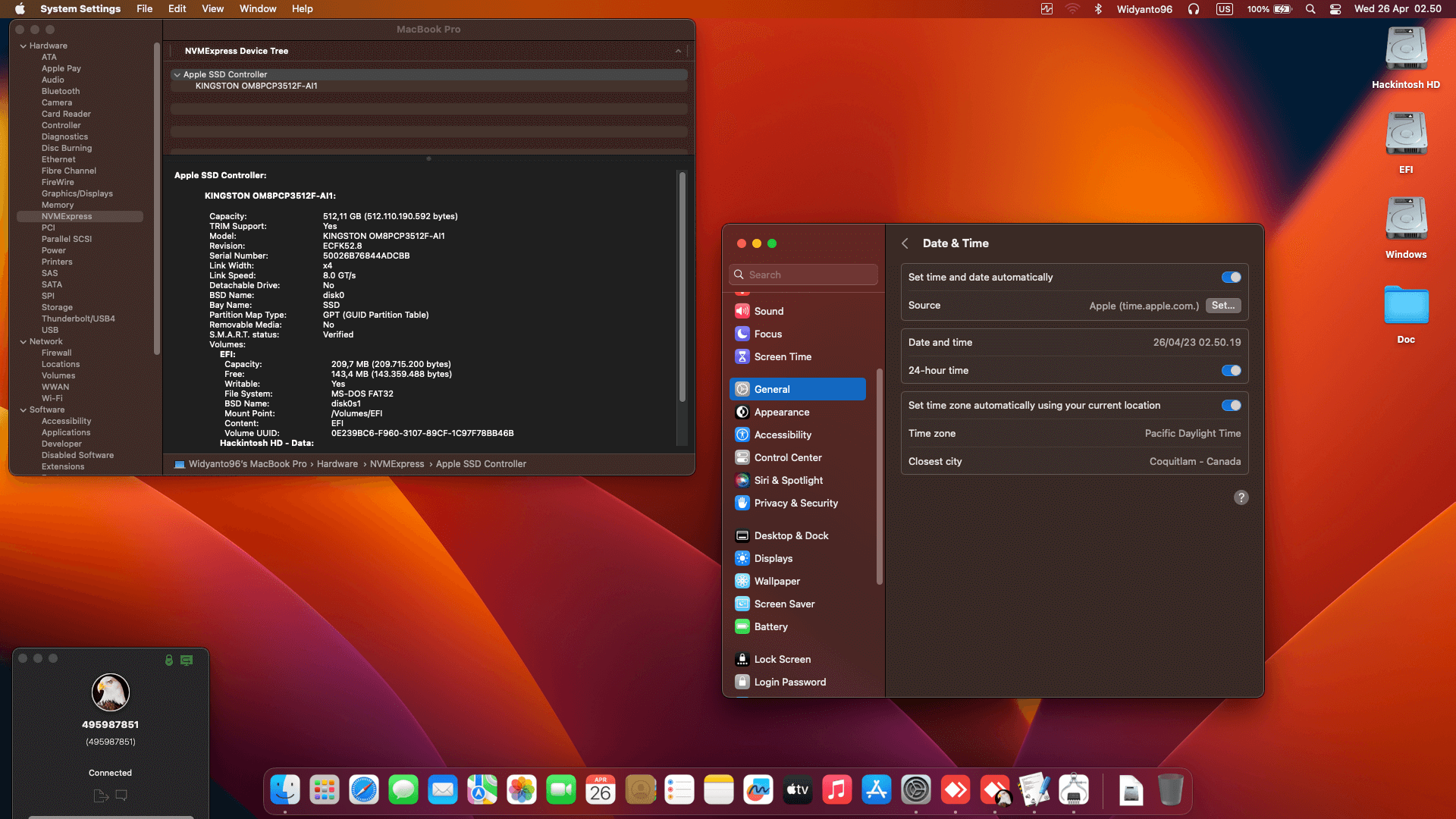Select Appearance in Settings sidebar

pyautogui.click(x=798, y=413)
